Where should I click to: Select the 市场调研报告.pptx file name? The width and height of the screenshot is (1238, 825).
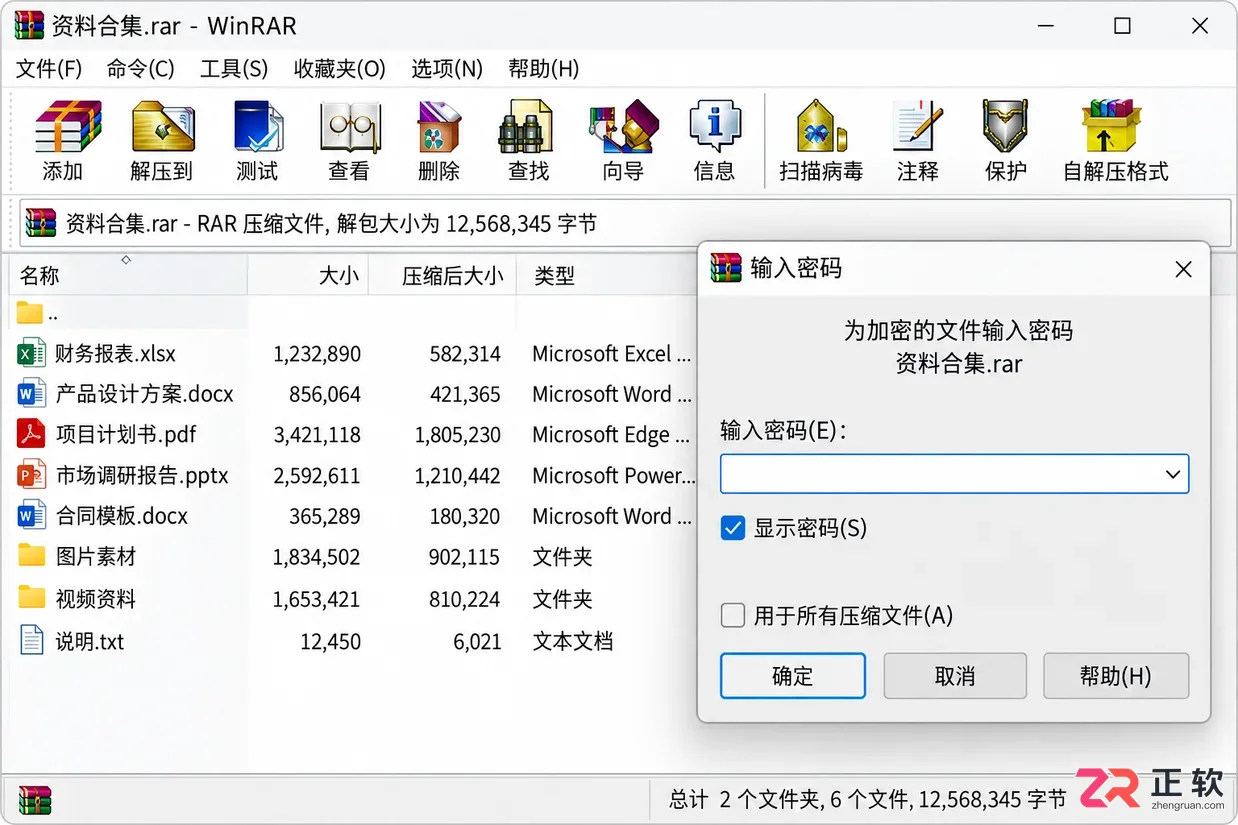point(142,475)
